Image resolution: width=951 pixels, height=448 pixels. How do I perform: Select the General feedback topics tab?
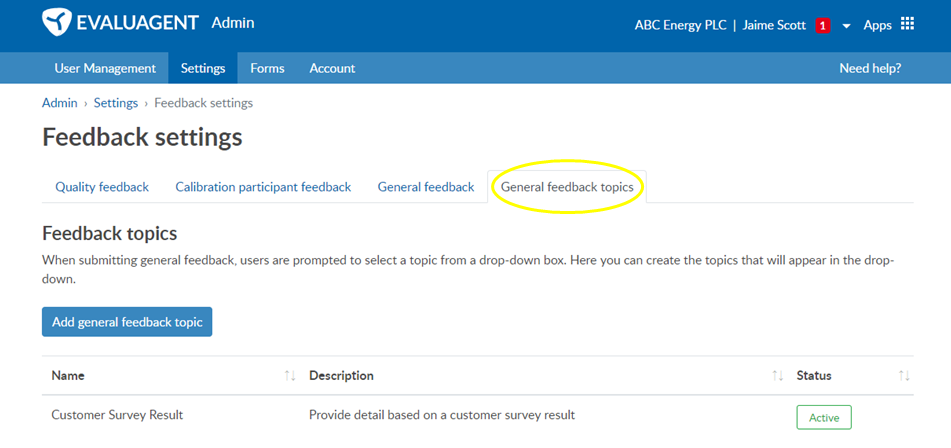tap(567, 187)
